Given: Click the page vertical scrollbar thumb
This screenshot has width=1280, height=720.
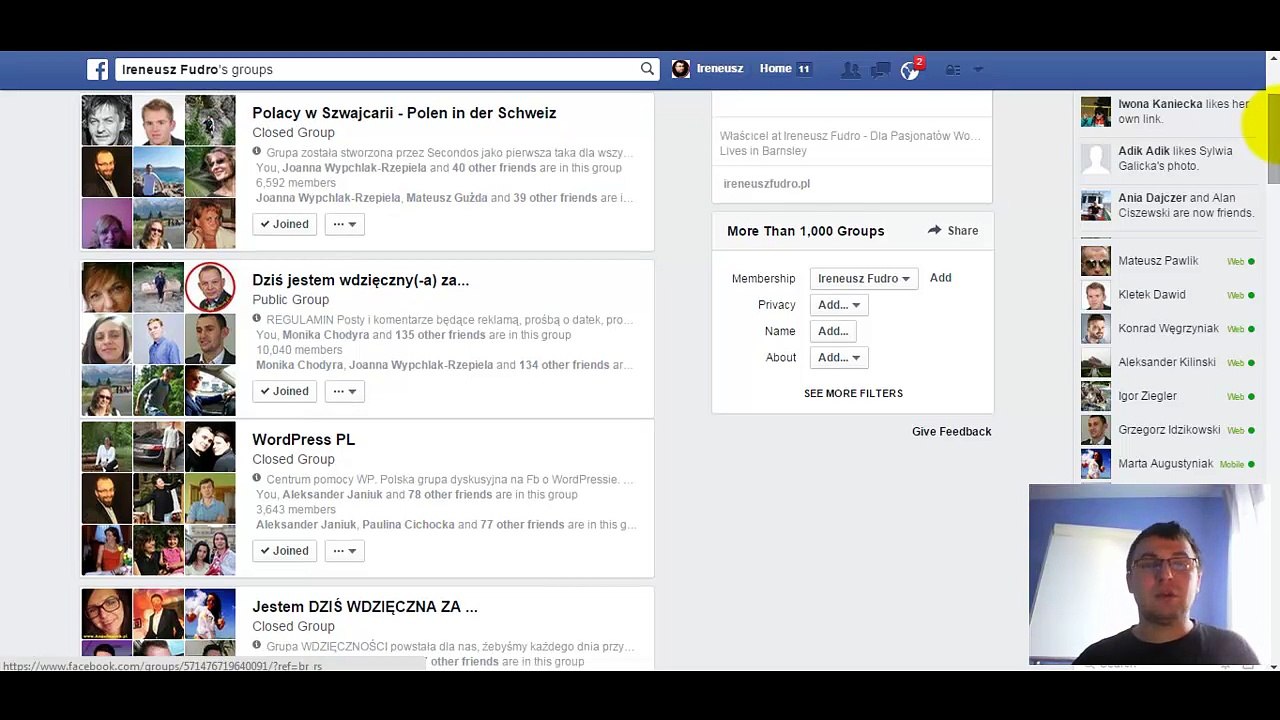Looking at the screenshot, I should (x=1273, y=137).
